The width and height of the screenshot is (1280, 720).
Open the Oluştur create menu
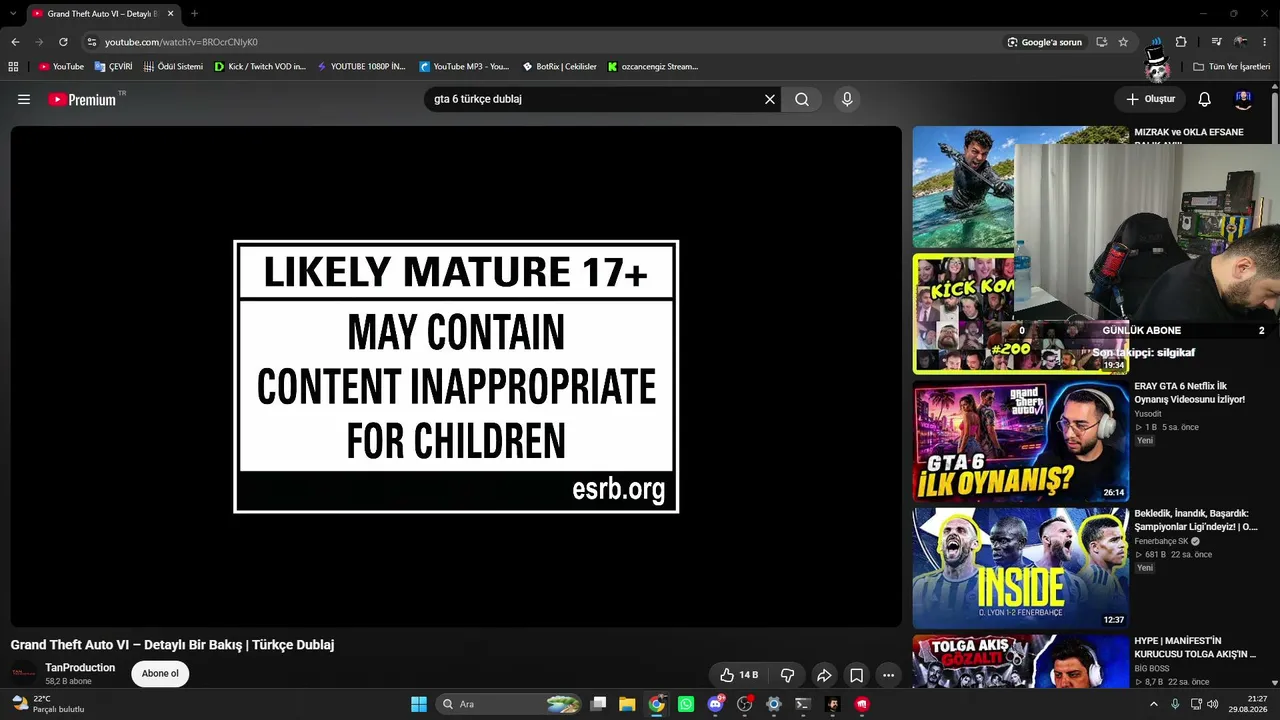coord(1150,100)
